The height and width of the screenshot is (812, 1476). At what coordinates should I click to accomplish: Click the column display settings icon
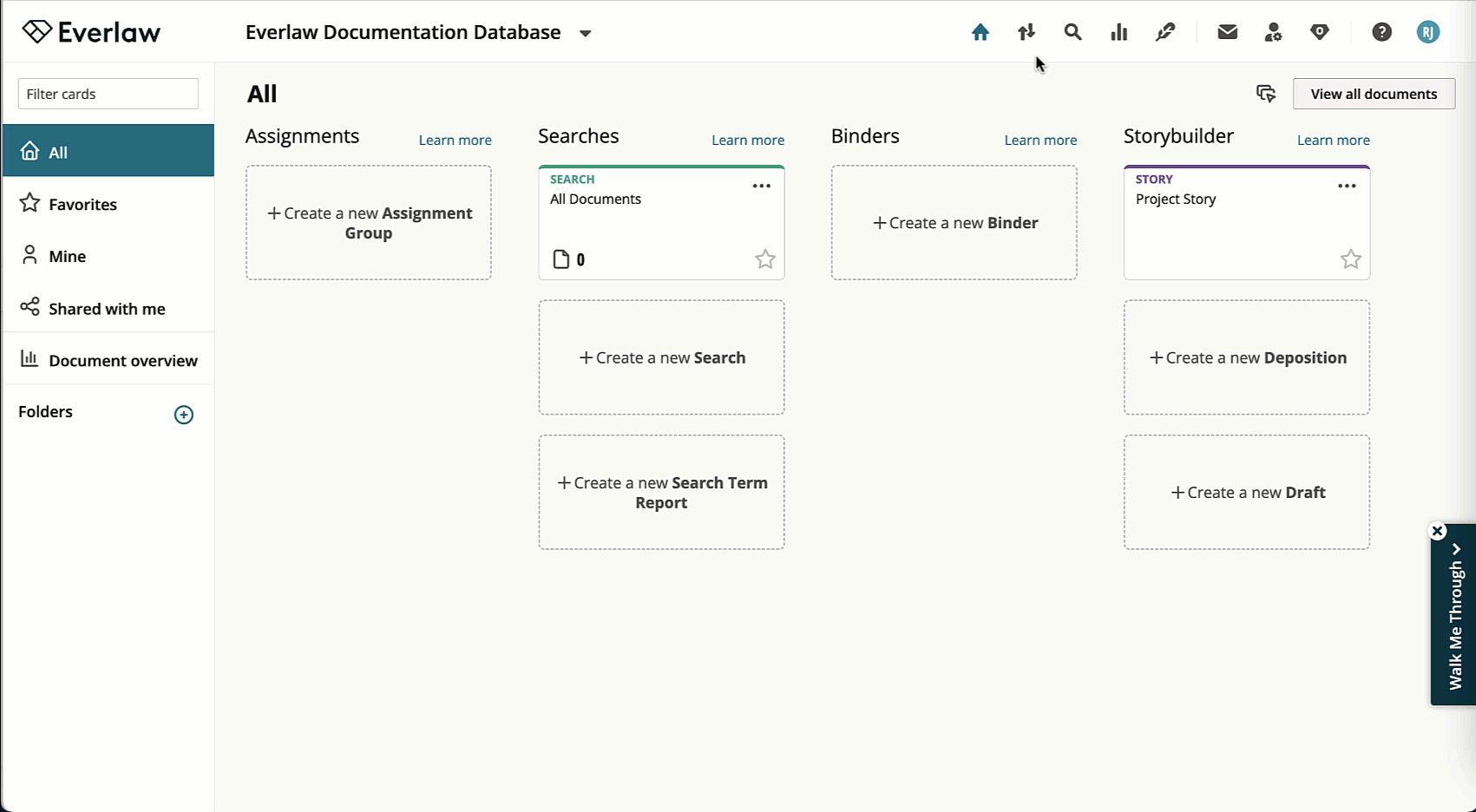click(1266, 94)
